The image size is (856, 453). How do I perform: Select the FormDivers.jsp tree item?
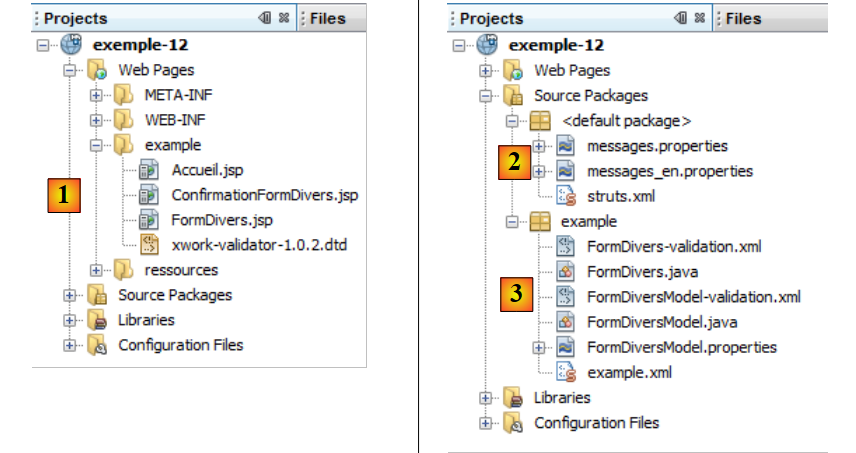click(222, 220)
